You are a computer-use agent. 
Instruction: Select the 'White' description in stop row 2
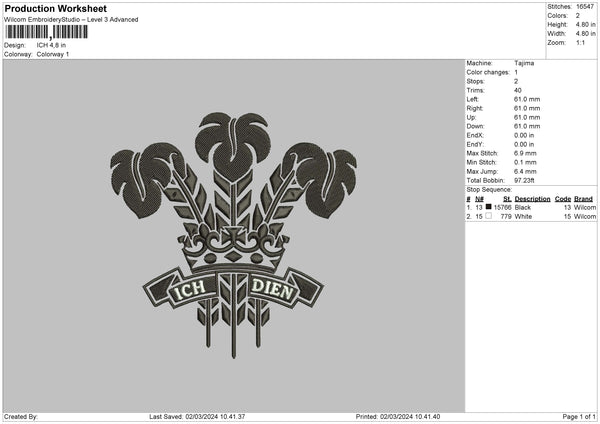523,217
